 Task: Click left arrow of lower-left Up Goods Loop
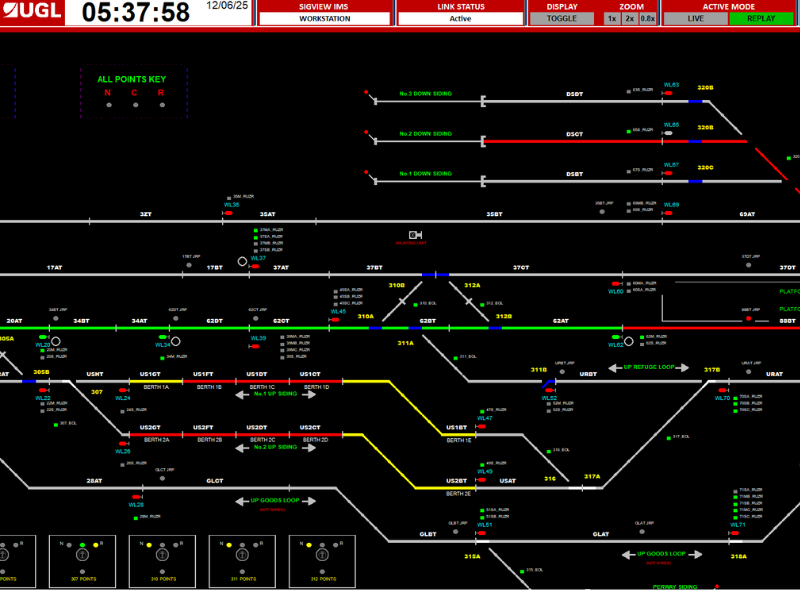pos(242,501)
